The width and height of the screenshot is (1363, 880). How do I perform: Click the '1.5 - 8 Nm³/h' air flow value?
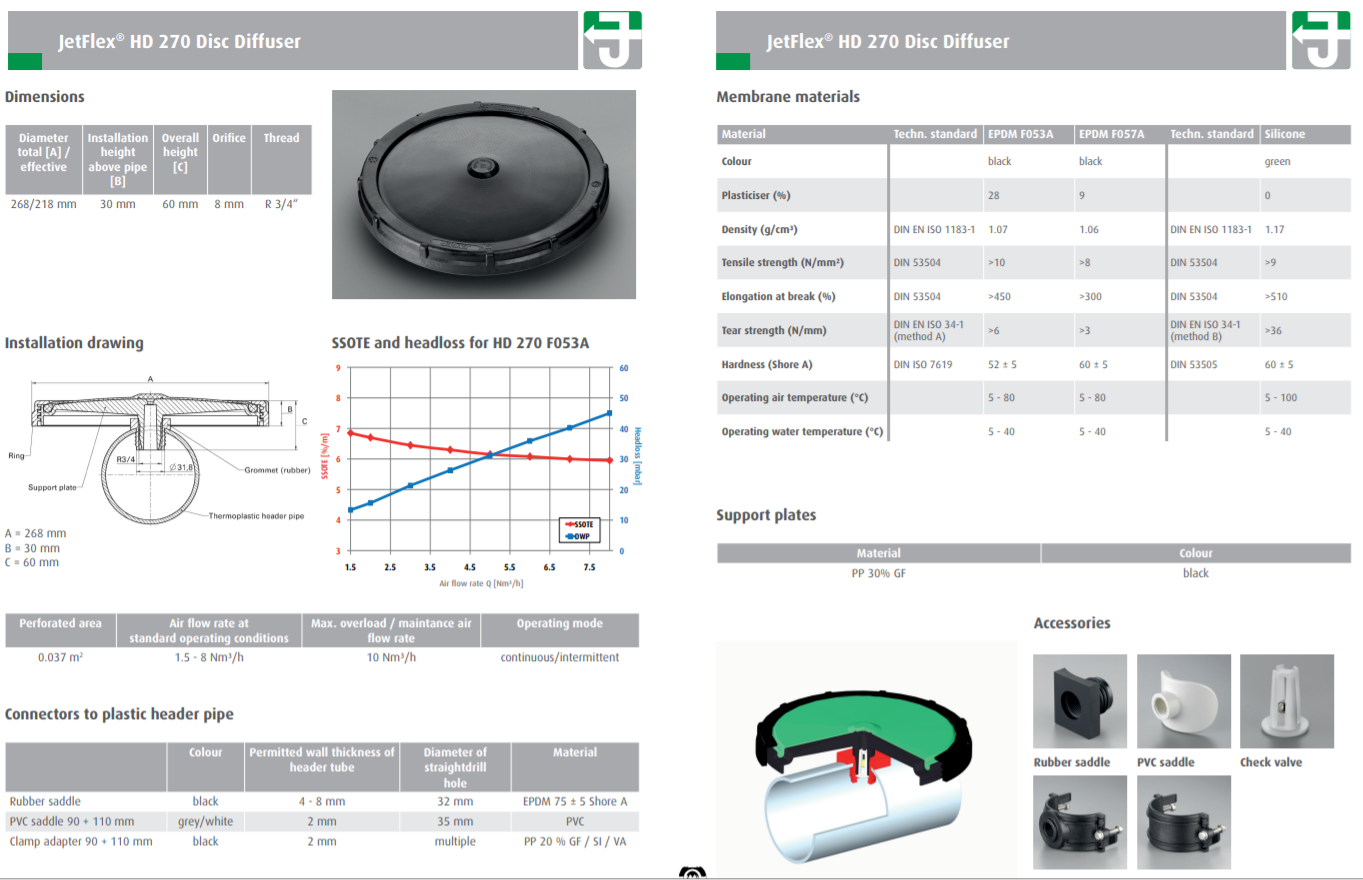click(209, 657)
